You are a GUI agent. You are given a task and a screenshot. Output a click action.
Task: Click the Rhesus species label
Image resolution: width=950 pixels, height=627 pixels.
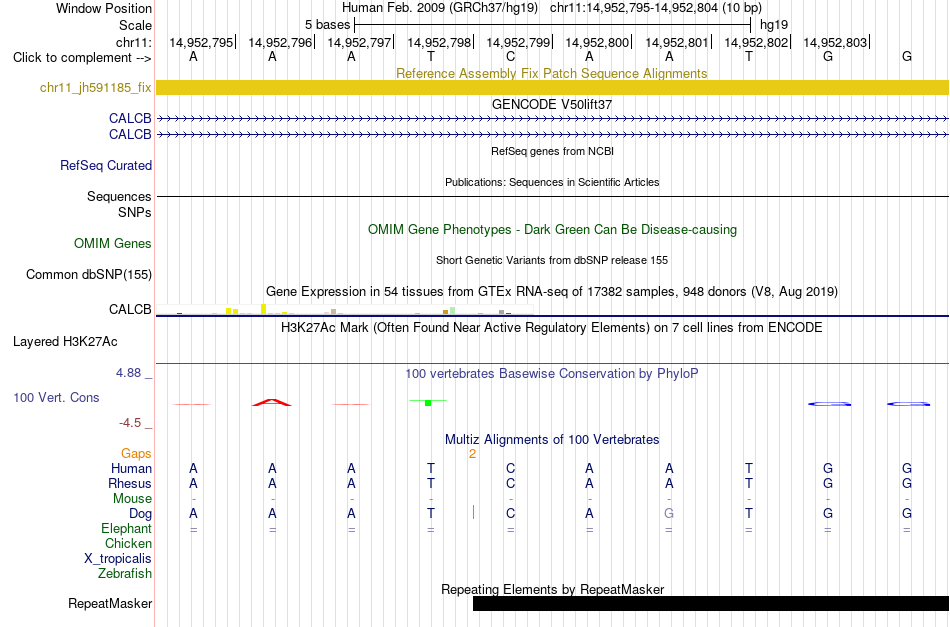130,483
